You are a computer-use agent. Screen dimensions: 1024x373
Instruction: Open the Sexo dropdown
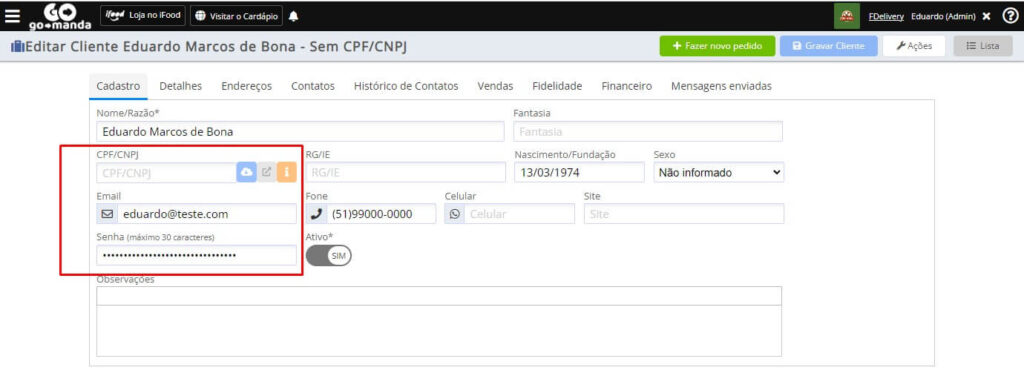718,172
